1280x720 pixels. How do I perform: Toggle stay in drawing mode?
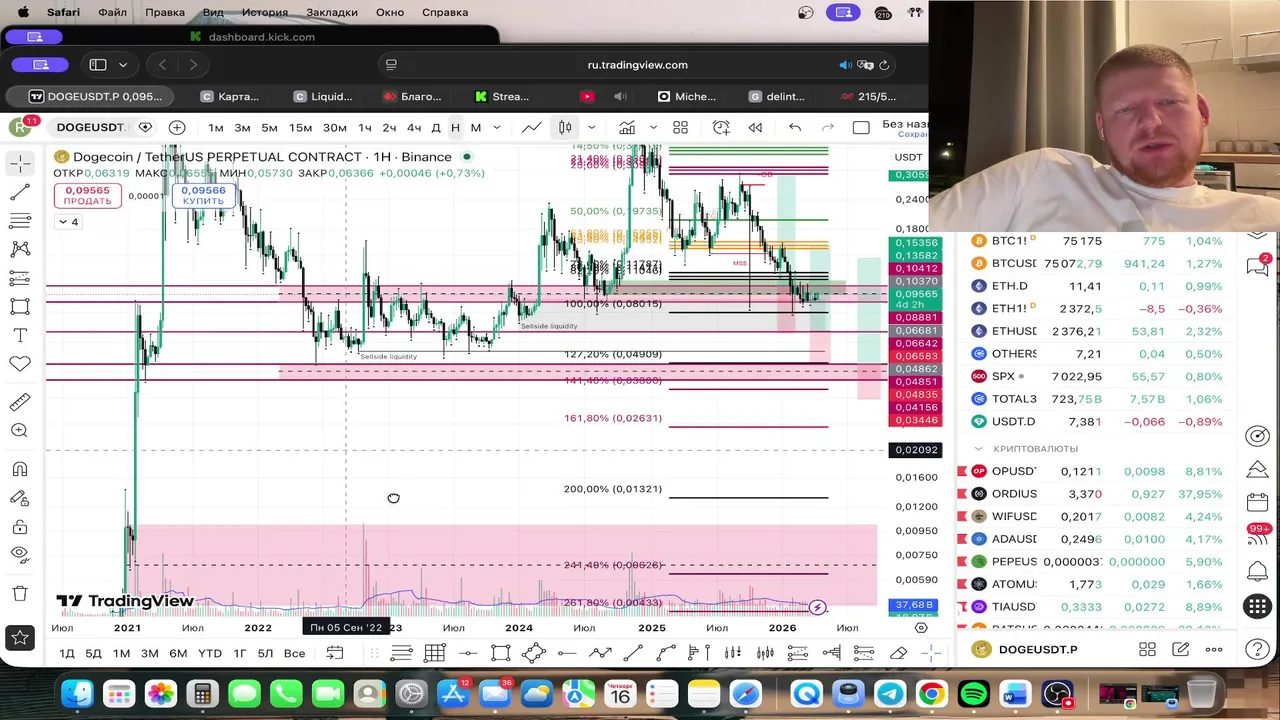pos(20,498)
